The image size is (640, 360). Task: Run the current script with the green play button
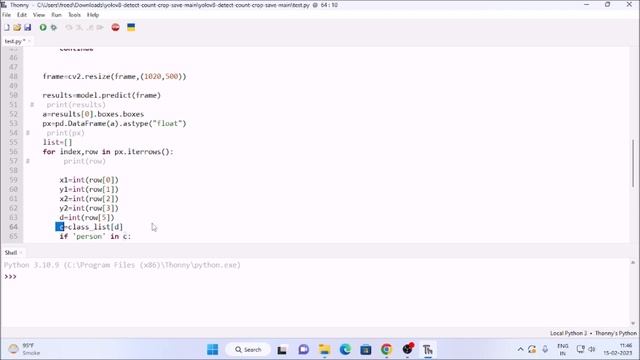(x=43, y=27)
